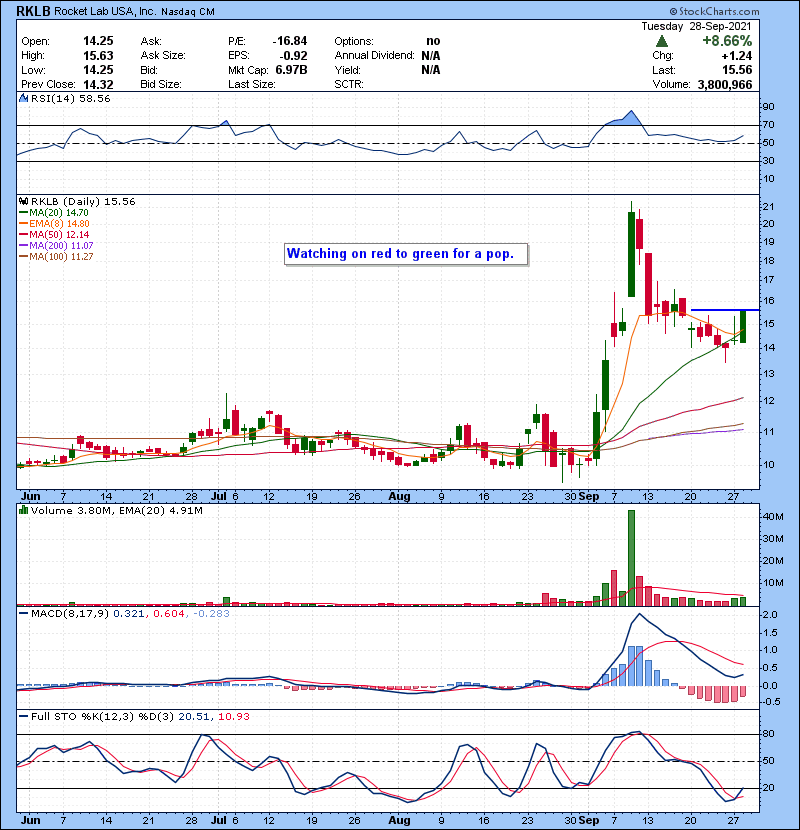Image resolution: width=800 pixels, height=830 pixels.
Task: Select the RKLB ticker symbol in the header
Action: 33,11
